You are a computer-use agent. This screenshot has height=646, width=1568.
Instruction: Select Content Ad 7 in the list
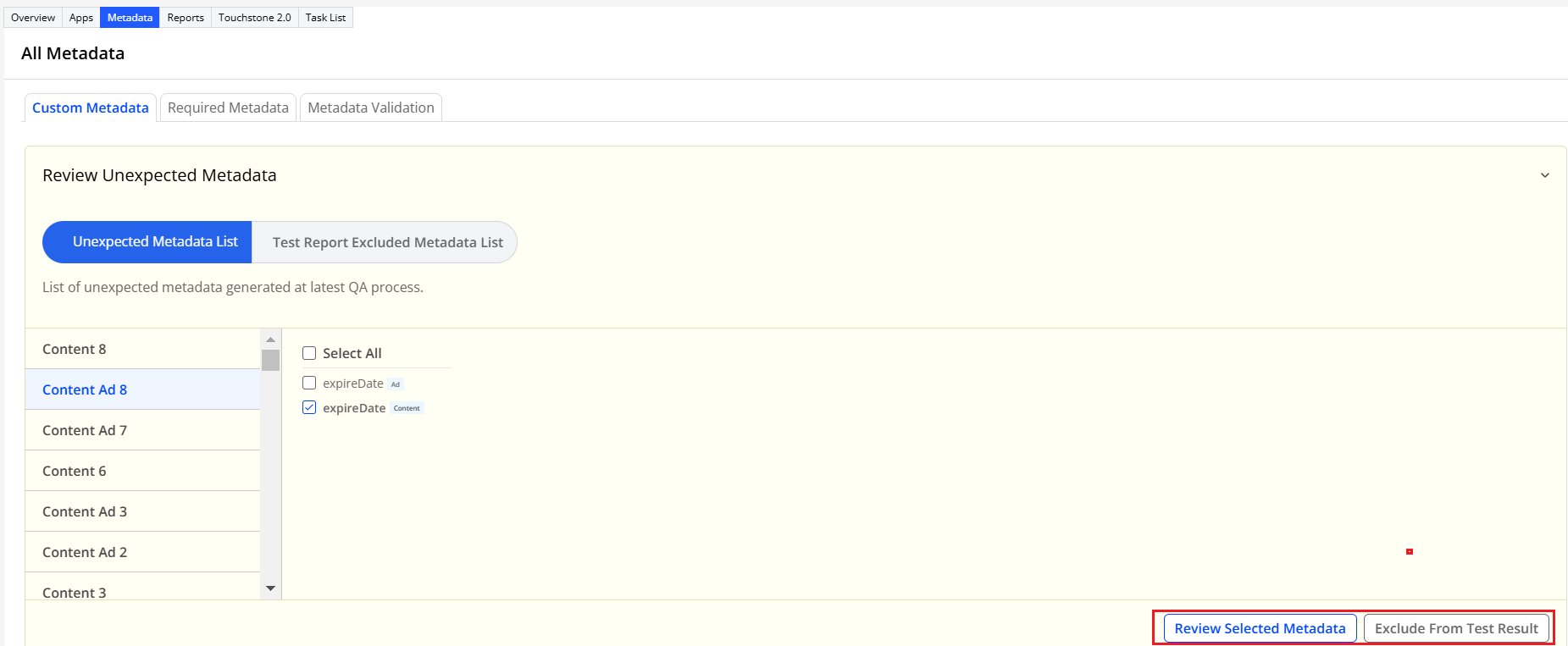(85, 430)
